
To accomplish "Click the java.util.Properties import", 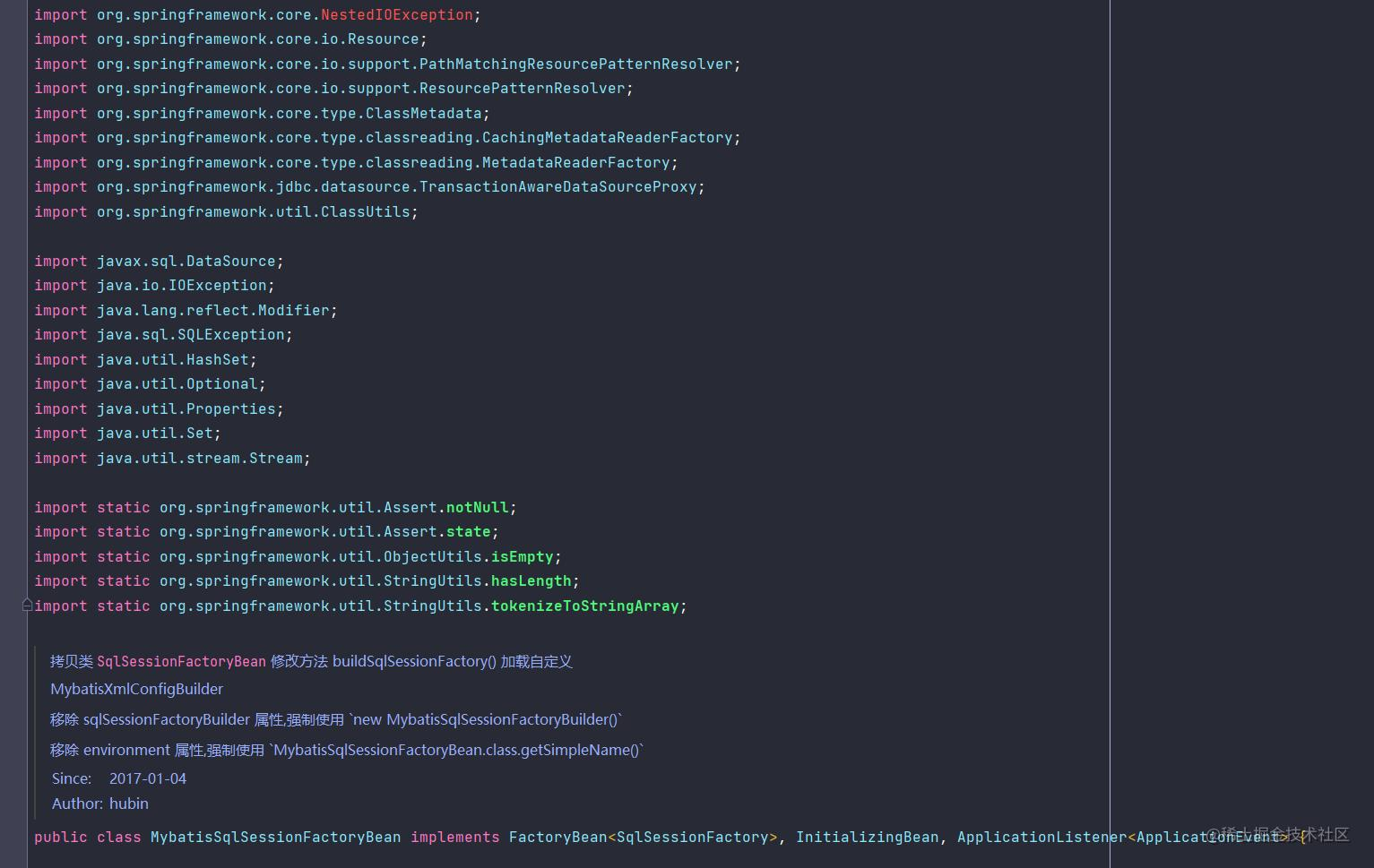I will (x=159, y=409).
